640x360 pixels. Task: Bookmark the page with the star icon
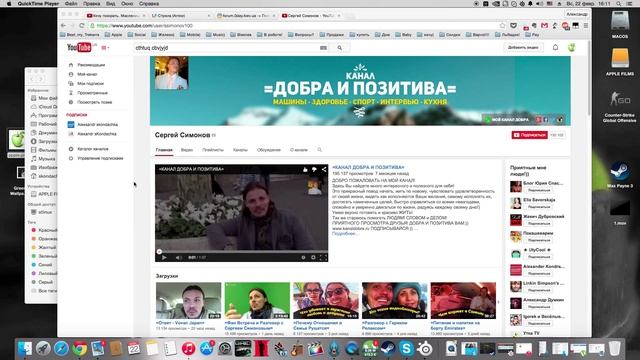(x=502, y=25)
